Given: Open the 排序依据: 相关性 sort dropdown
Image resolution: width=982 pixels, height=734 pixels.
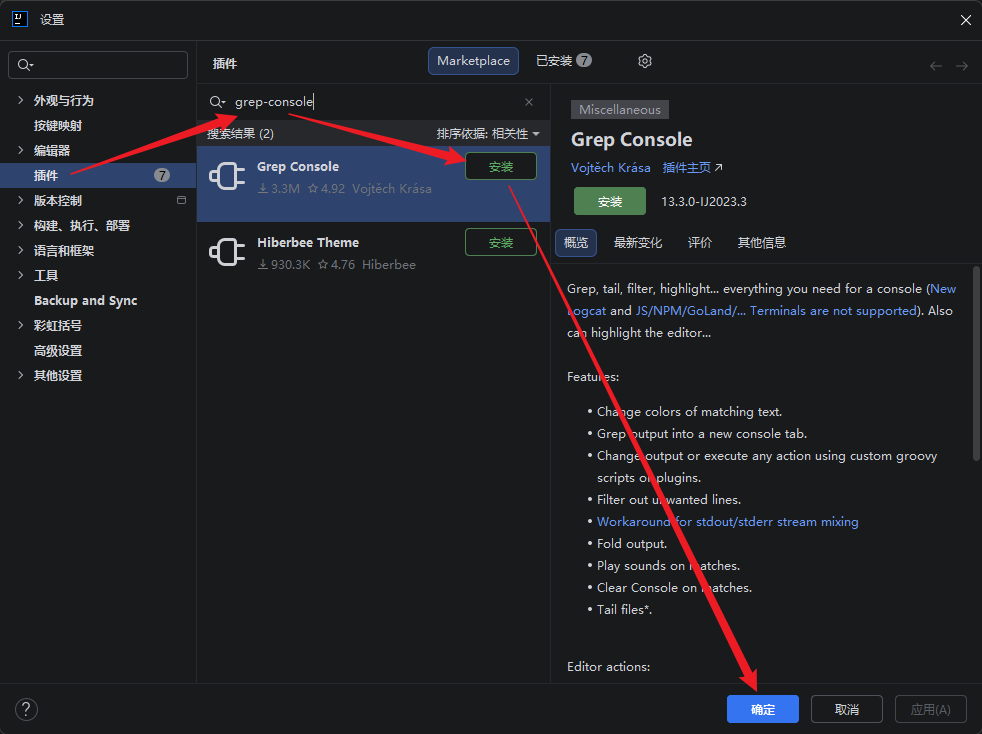Looking at the screenshot, I should coord(488,133).
